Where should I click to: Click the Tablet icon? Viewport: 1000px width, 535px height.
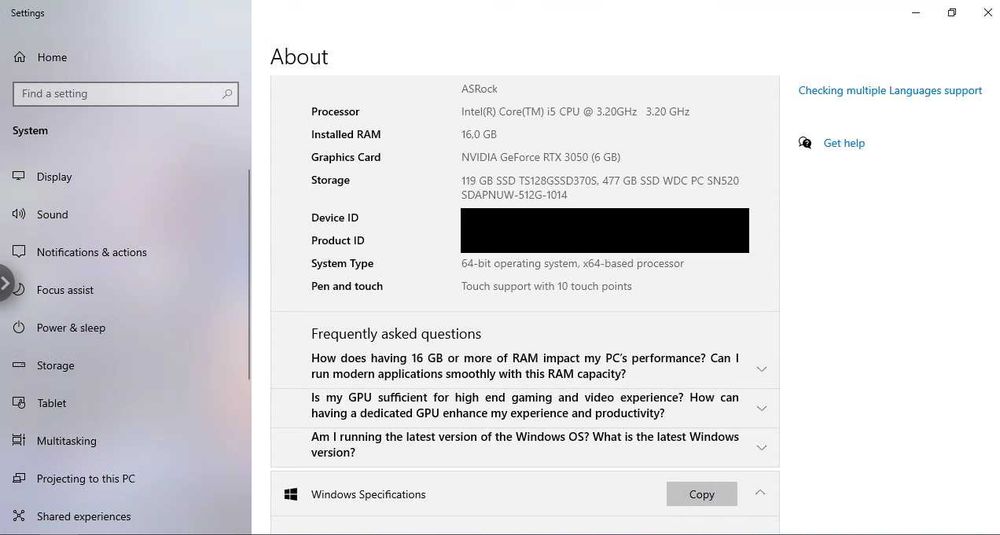tap(19, 403)
